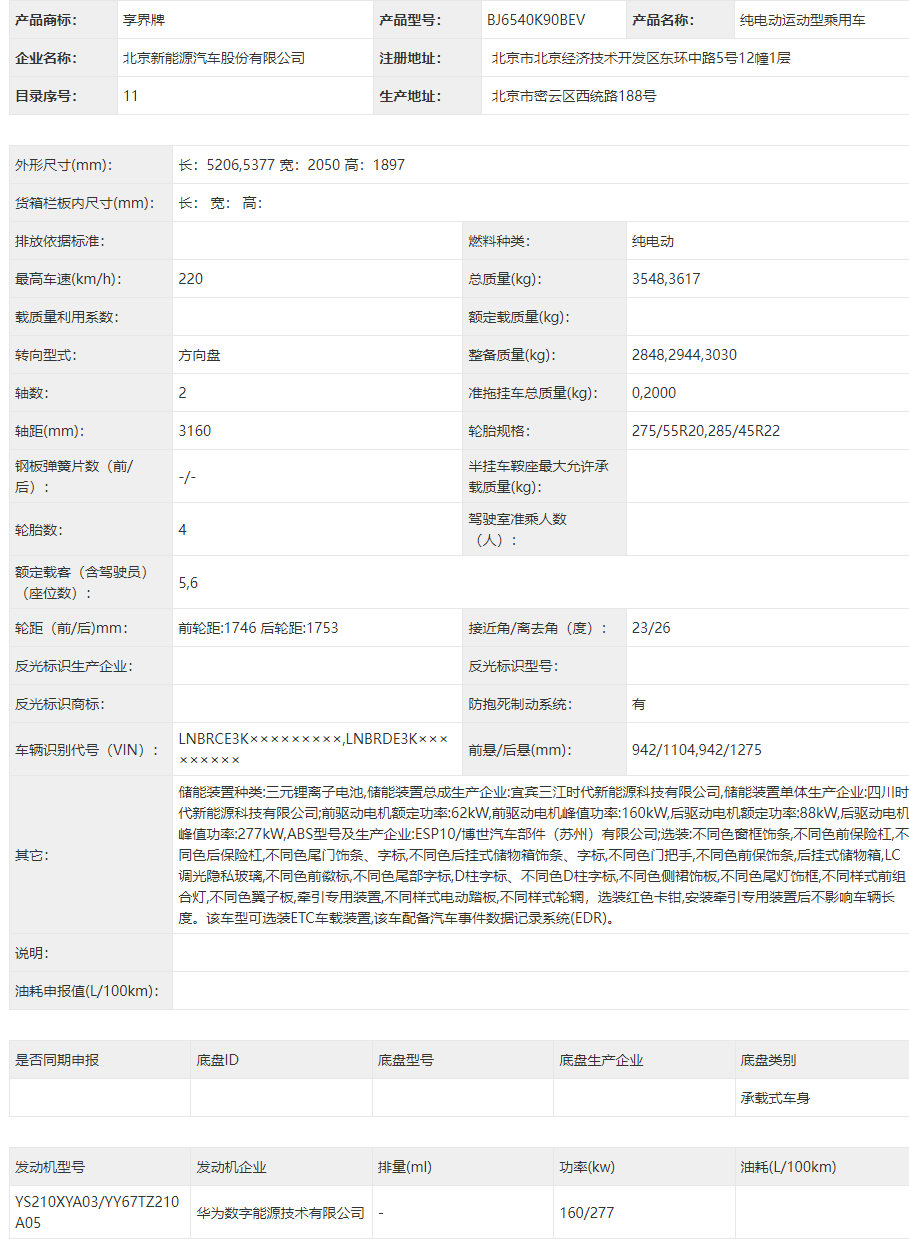Click the 货箱栏板内尺寸(mm) label

click(x=85, y=203)
